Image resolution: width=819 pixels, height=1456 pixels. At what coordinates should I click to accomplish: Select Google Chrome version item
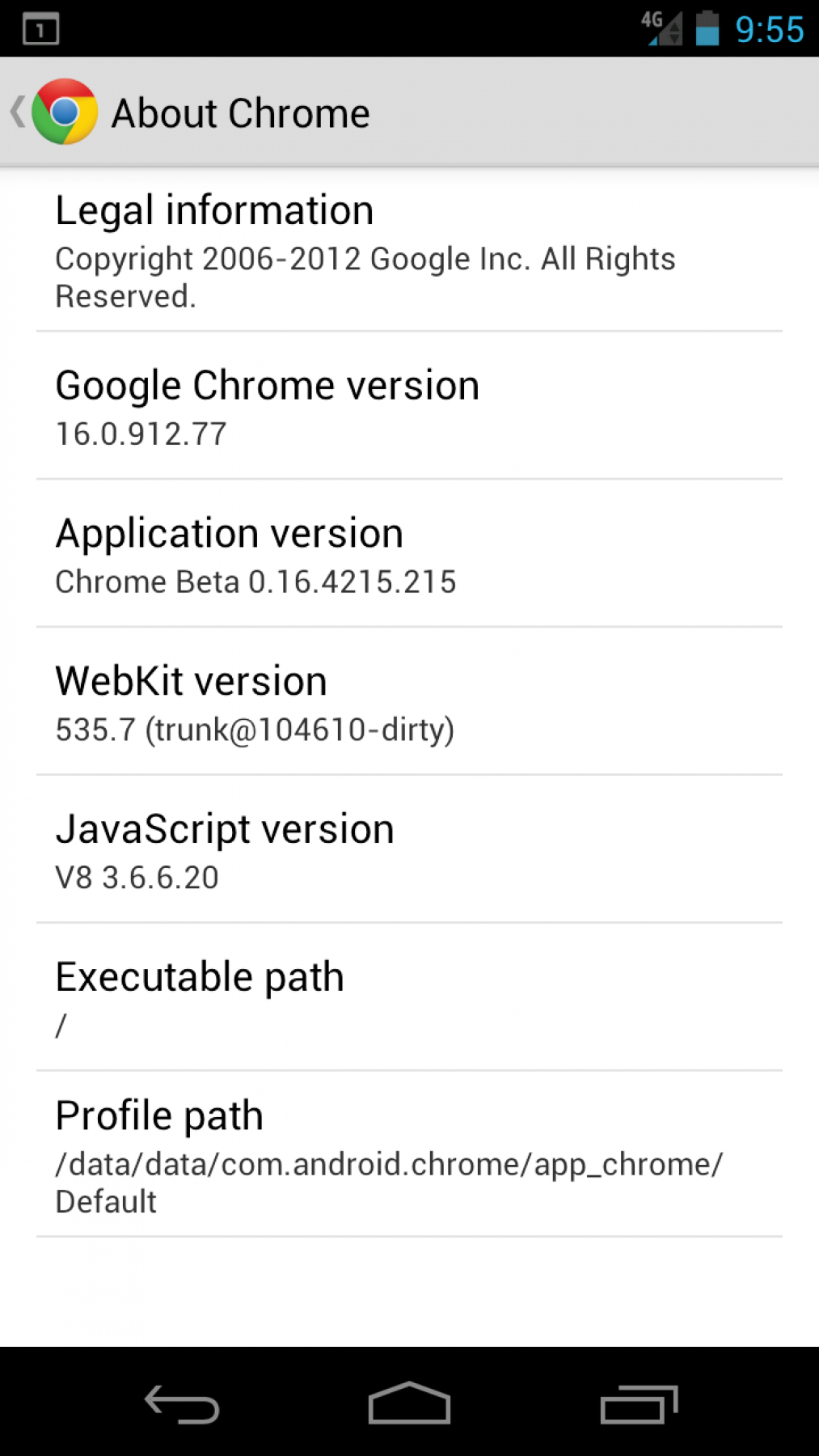pos(267,386)
